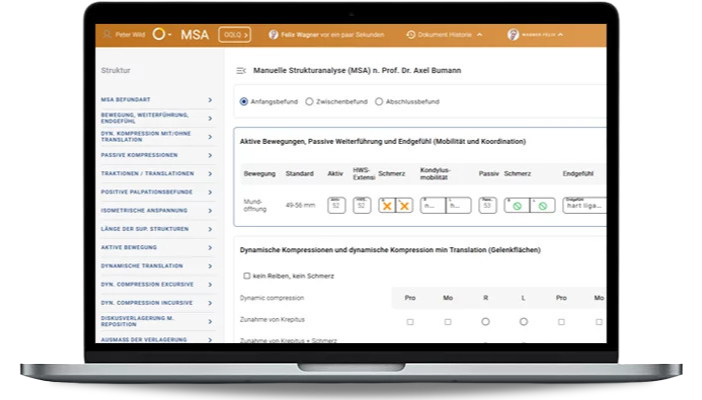The width and height of the screenshot is (702, 400).
Task: Click the Dokument Historie clock icon
Action: coord(410,34)
